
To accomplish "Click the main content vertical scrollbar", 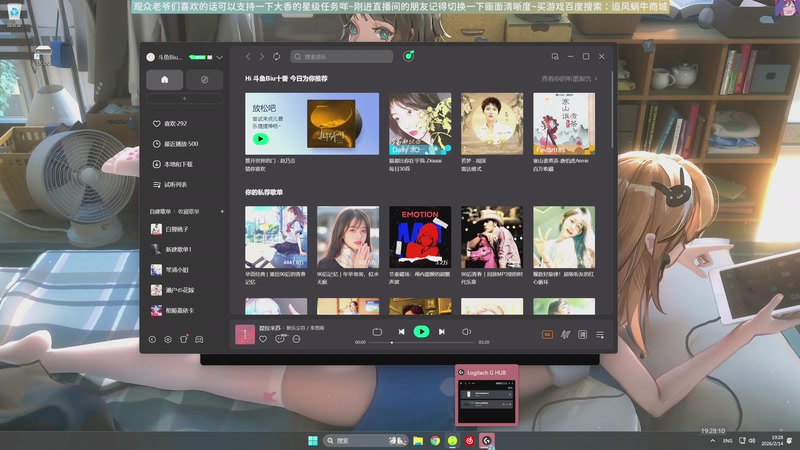I will click(613, 110).
